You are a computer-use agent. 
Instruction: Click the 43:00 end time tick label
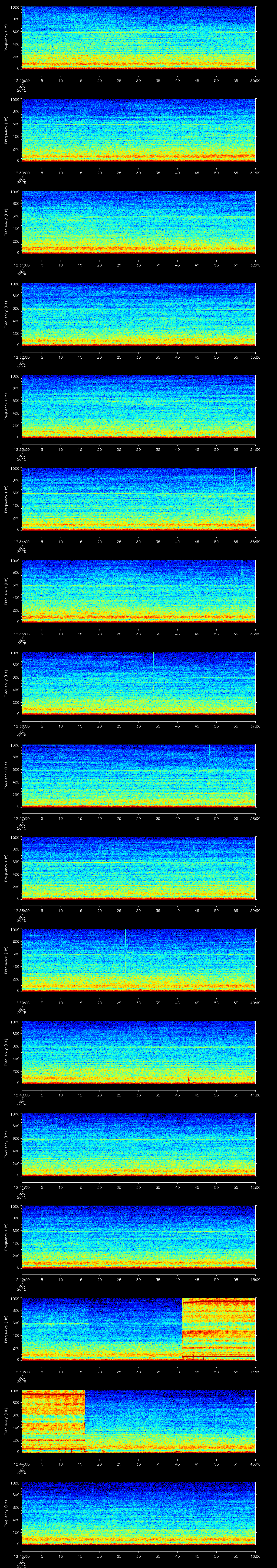(255, 1279)
